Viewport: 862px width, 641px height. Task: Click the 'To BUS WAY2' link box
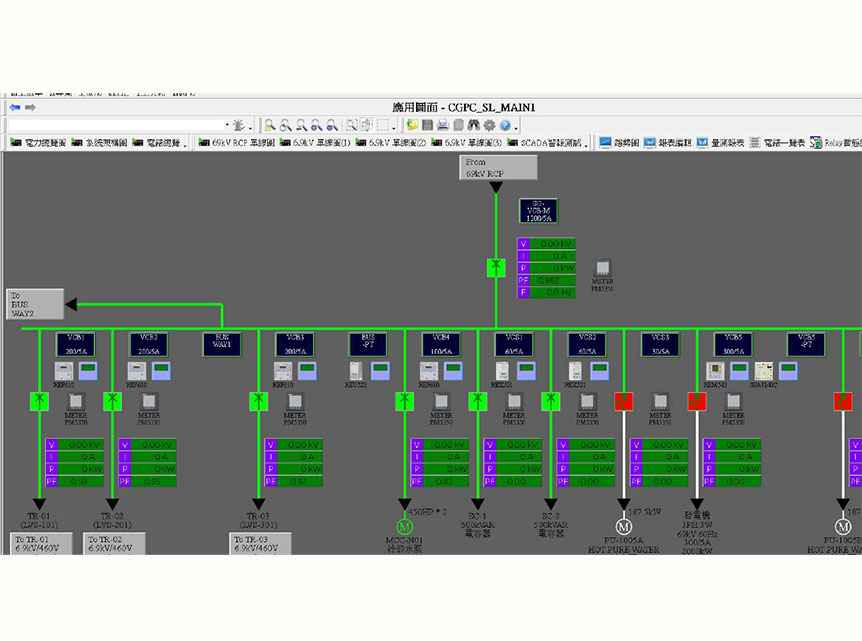tap(34, 304)
